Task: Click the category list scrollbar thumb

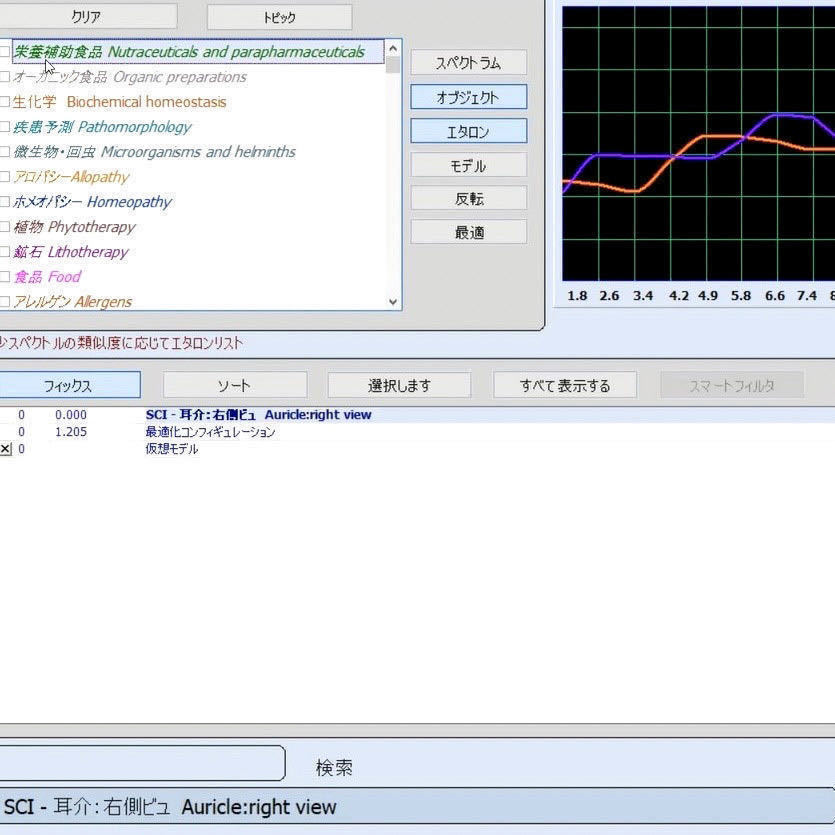Action: (x=393, y=64)
